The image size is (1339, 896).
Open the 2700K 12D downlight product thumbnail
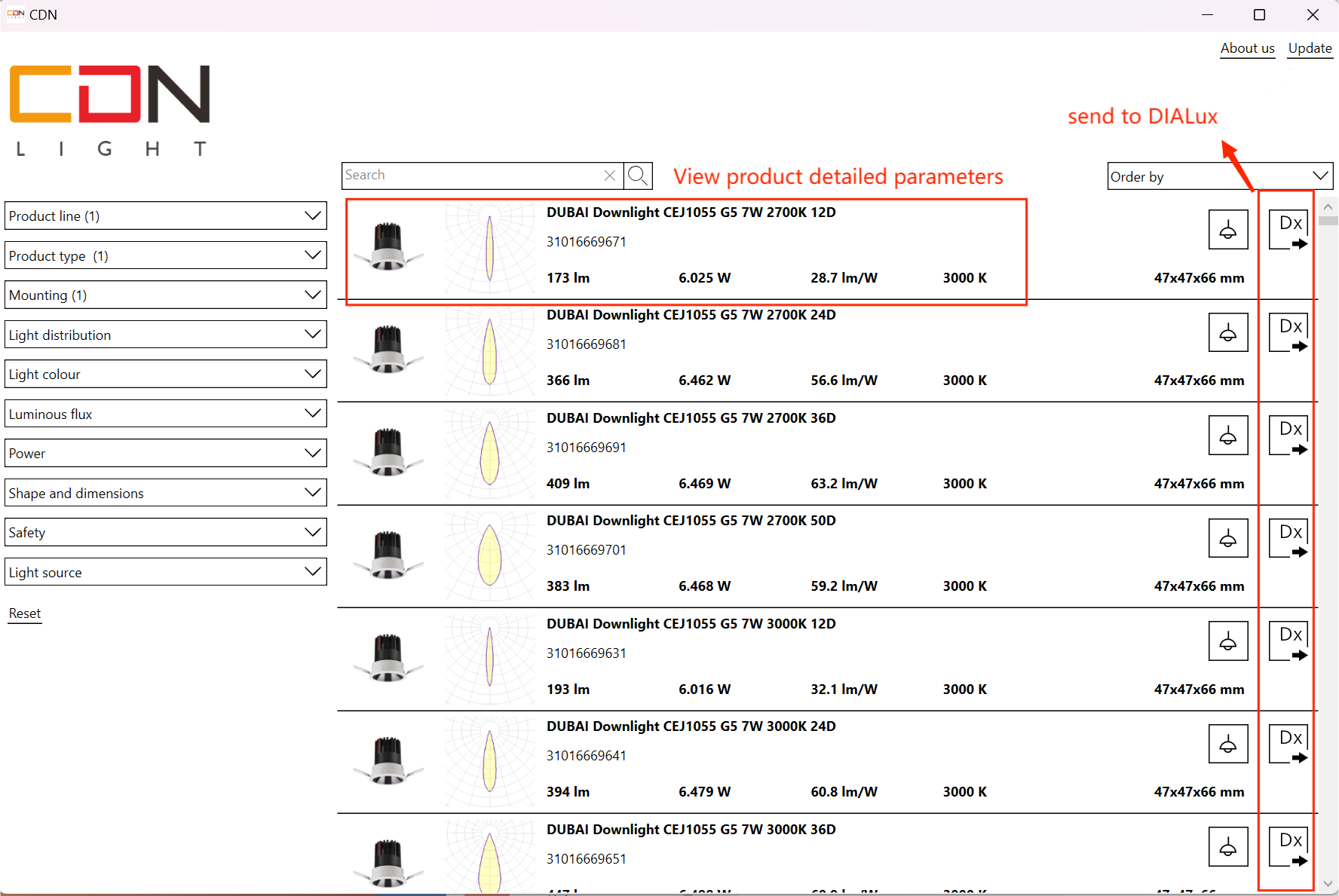pyautogui.click(x=388, y=246)
